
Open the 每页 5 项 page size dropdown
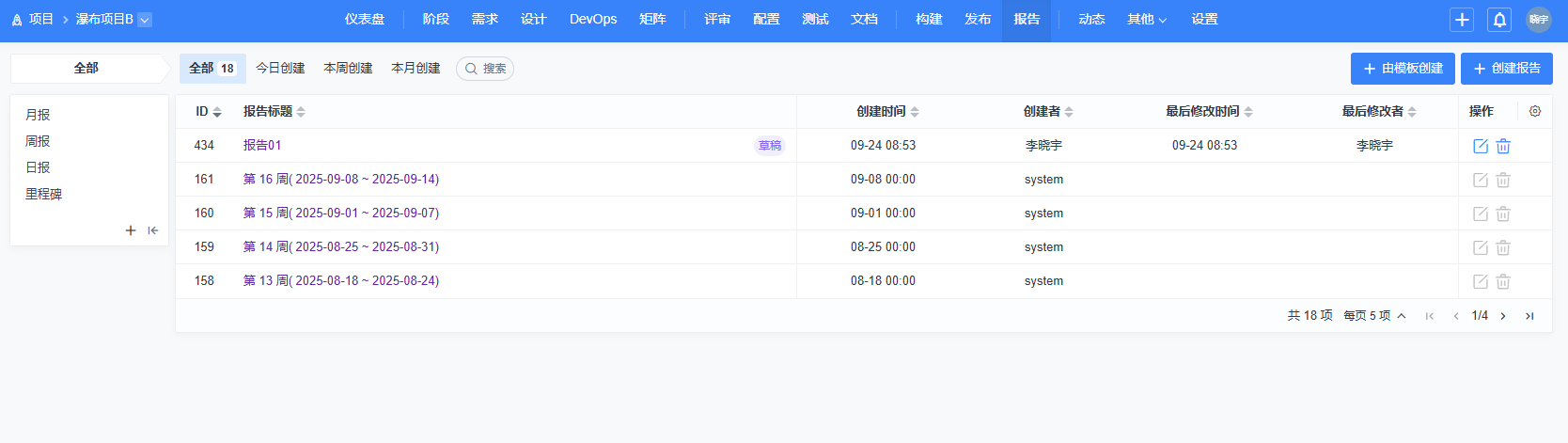[1374, 316]
